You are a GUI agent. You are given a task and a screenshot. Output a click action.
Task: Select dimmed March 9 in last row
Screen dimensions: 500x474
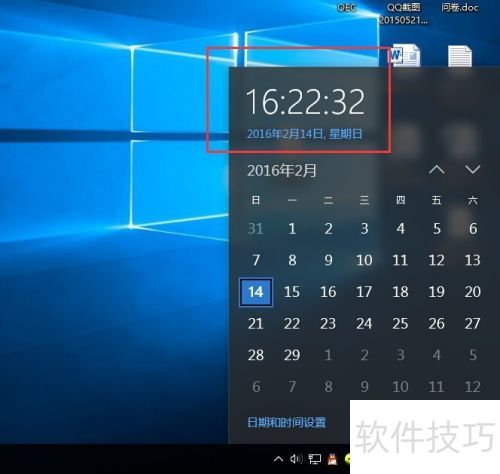(x=364, y=387)
